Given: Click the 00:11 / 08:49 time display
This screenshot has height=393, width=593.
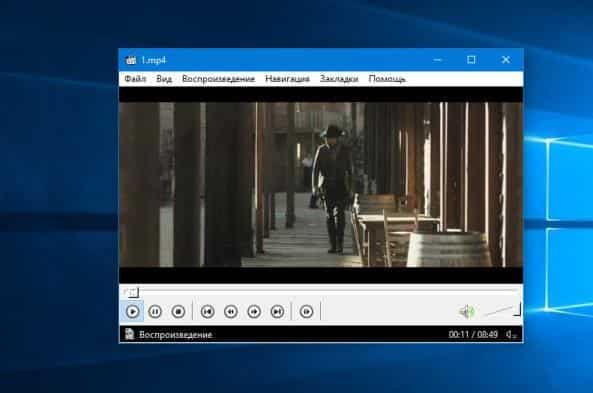Looking at the screenshot, I should click(x=473, y=334).
